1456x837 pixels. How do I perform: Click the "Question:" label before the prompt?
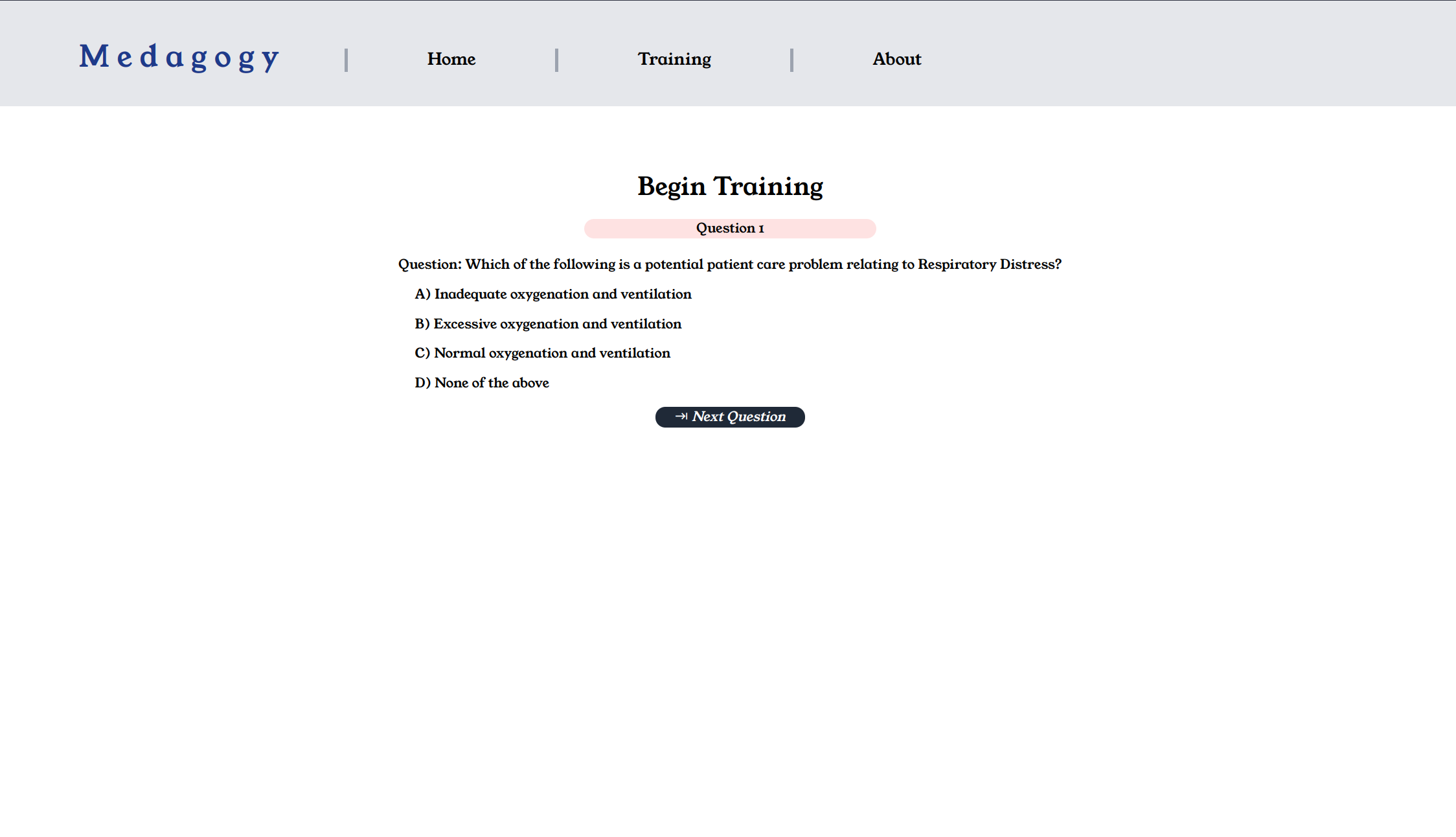click(x=429, y=264)
